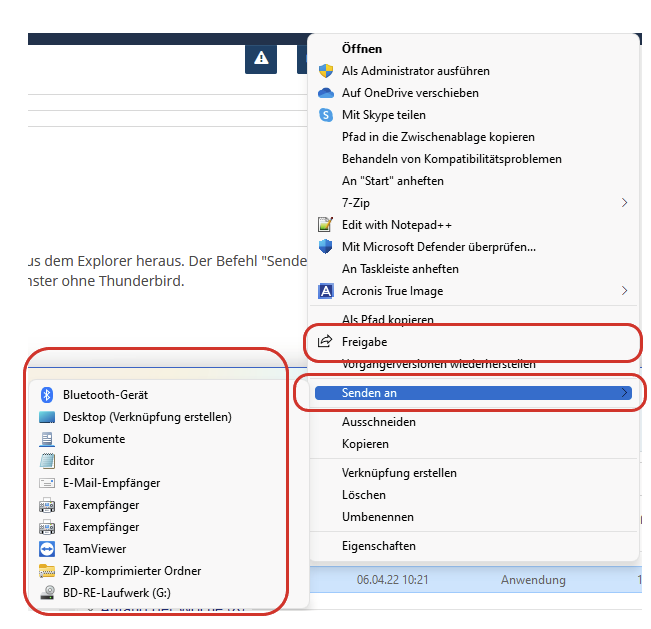
Task: Select E-Mail-Empfänger in Senden an list
Action: pyautogui.click(x=111, y=483)
